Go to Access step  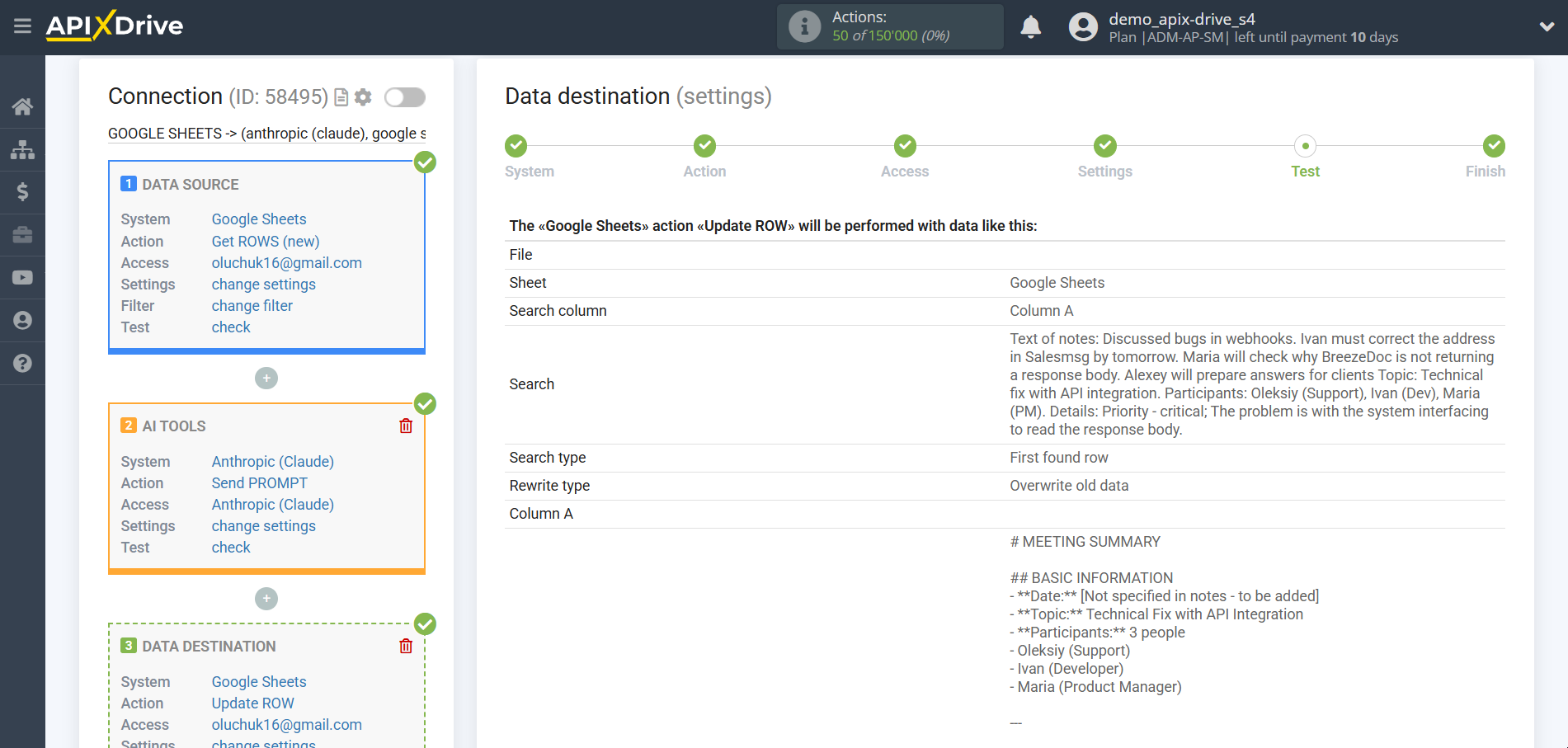pos(905,146)
